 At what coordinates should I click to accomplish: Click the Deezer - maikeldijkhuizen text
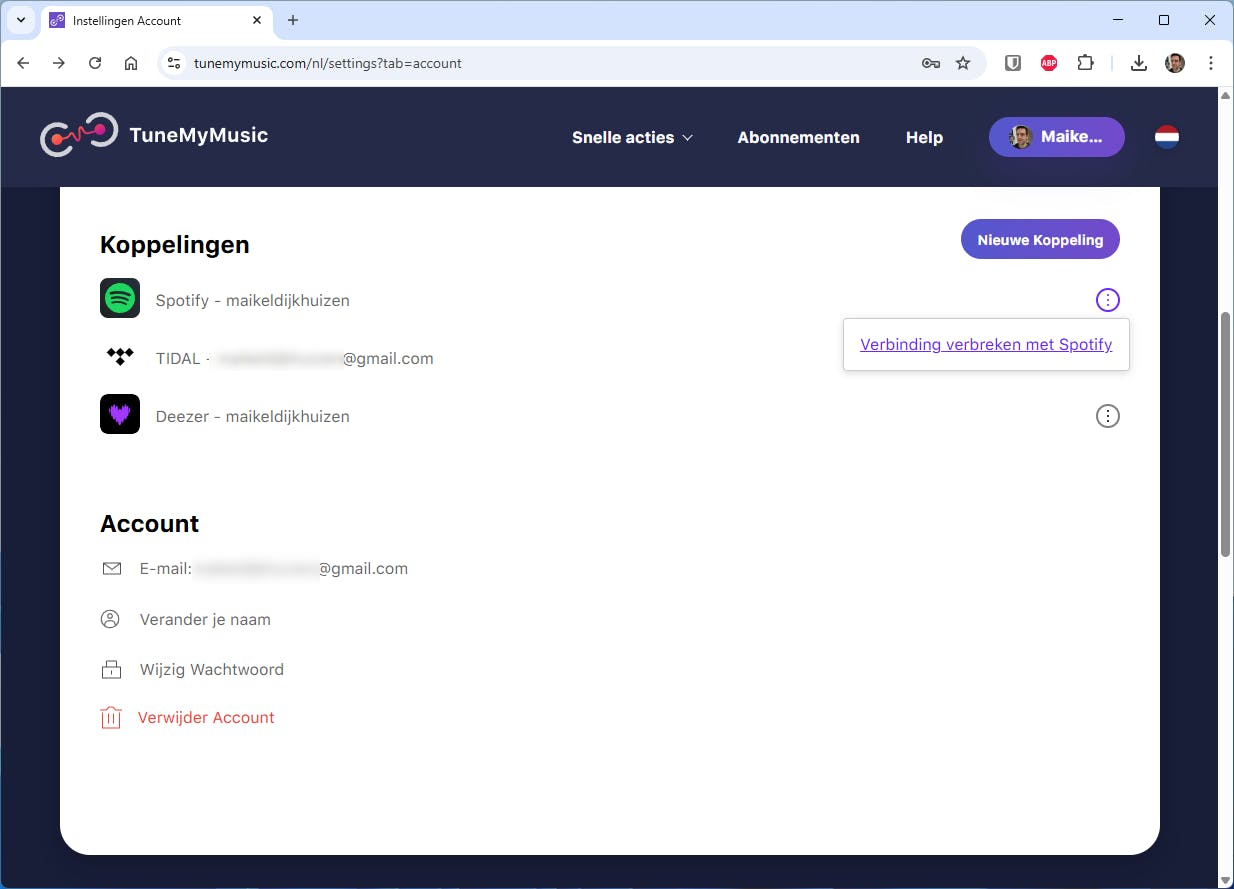coord(253,416)
